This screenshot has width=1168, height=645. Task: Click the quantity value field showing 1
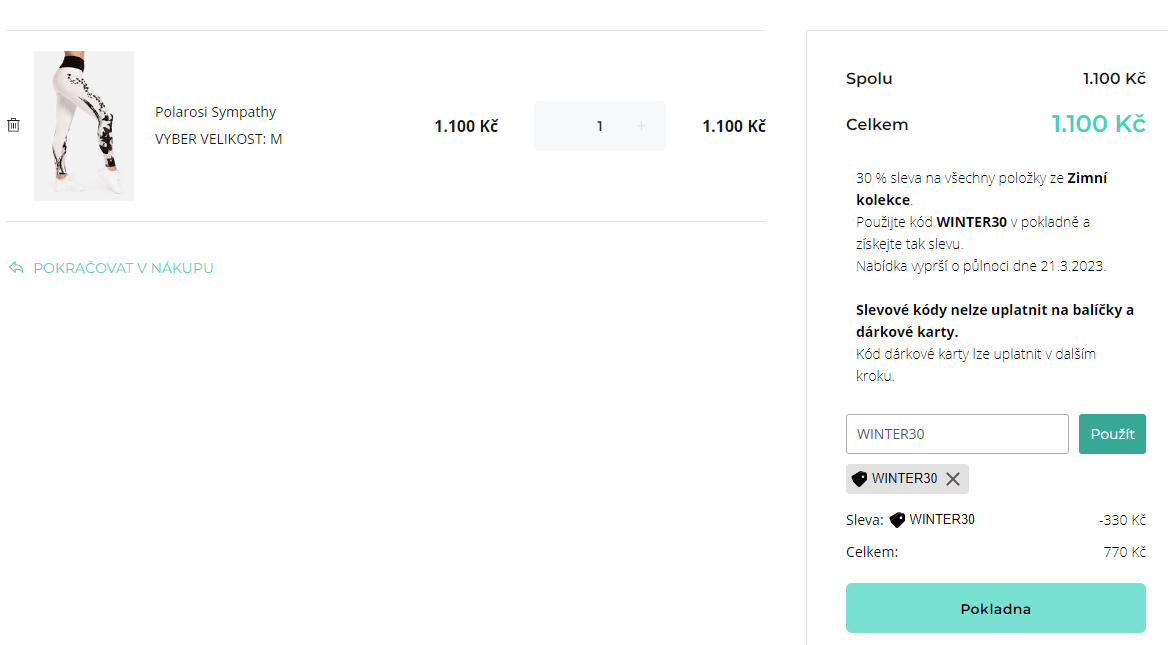[599, 126]
